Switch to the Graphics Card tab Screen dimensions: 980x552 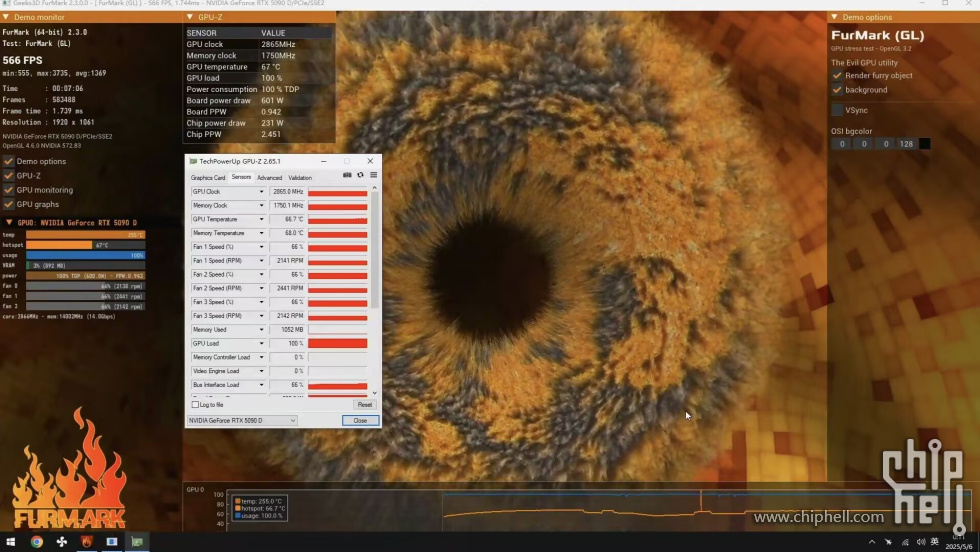208,178
